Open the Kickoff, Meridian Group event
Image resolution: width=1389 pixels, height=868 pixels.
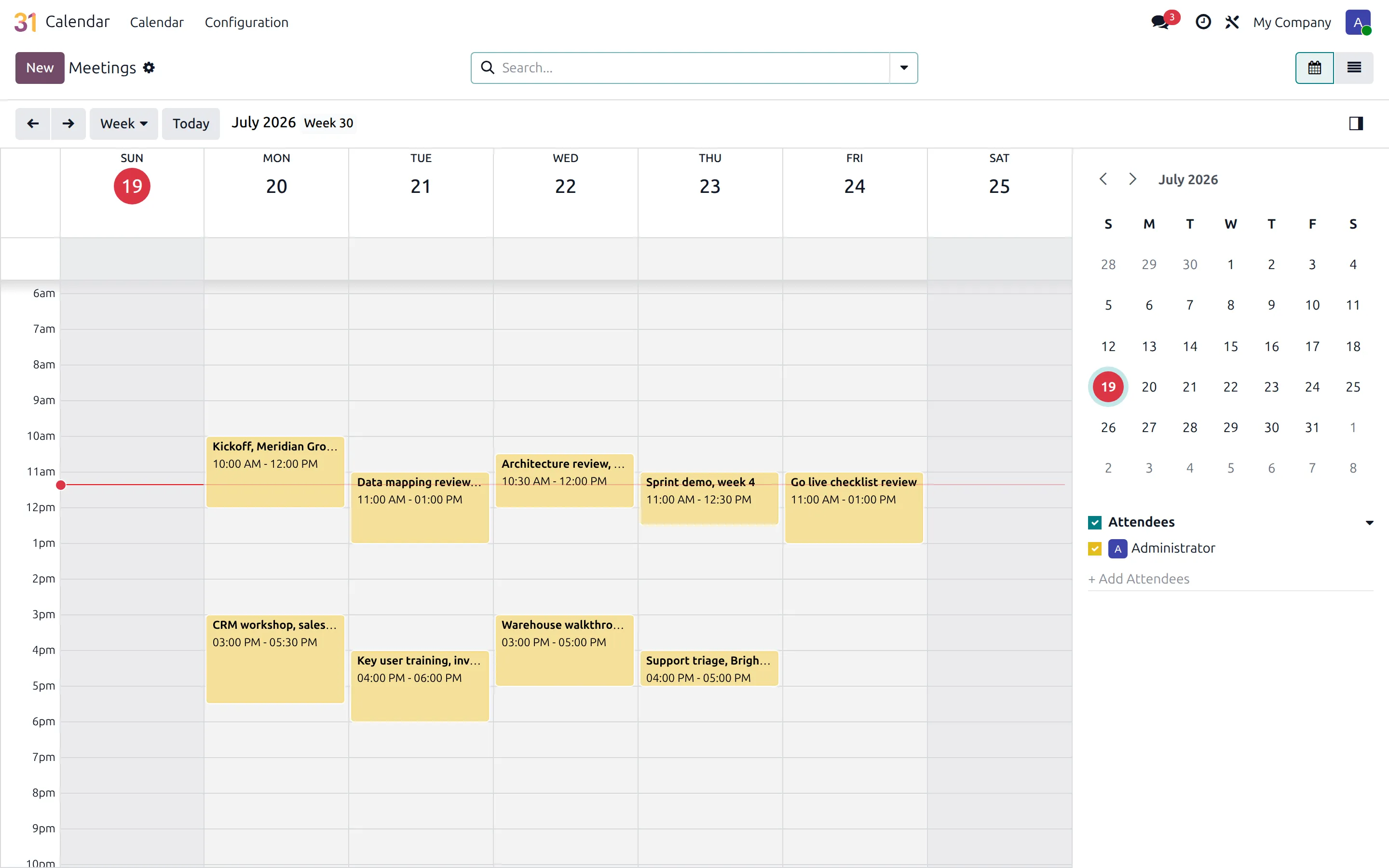pos(275,472)
